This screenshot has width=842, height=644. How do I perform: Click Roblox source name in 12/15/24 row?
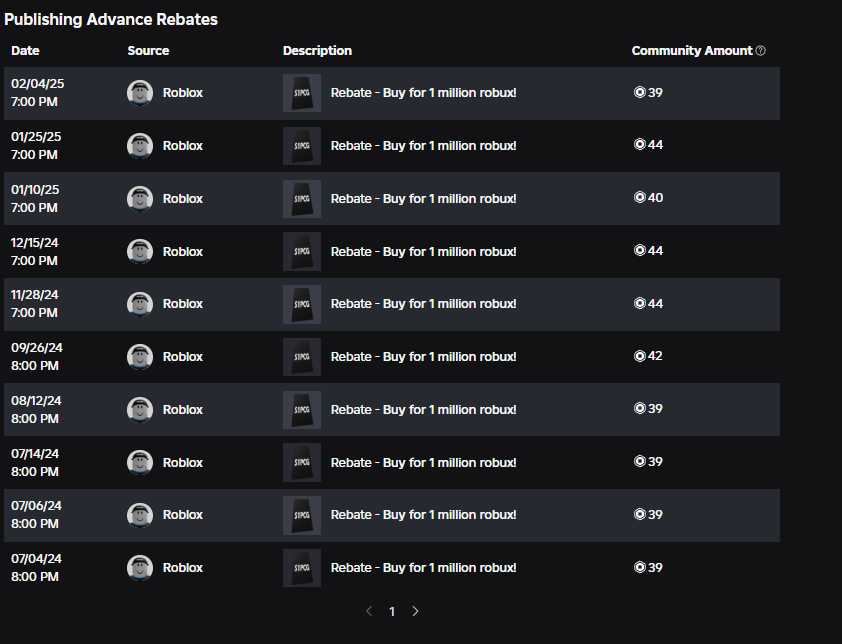pyautogui.click(x=183, y=251)
